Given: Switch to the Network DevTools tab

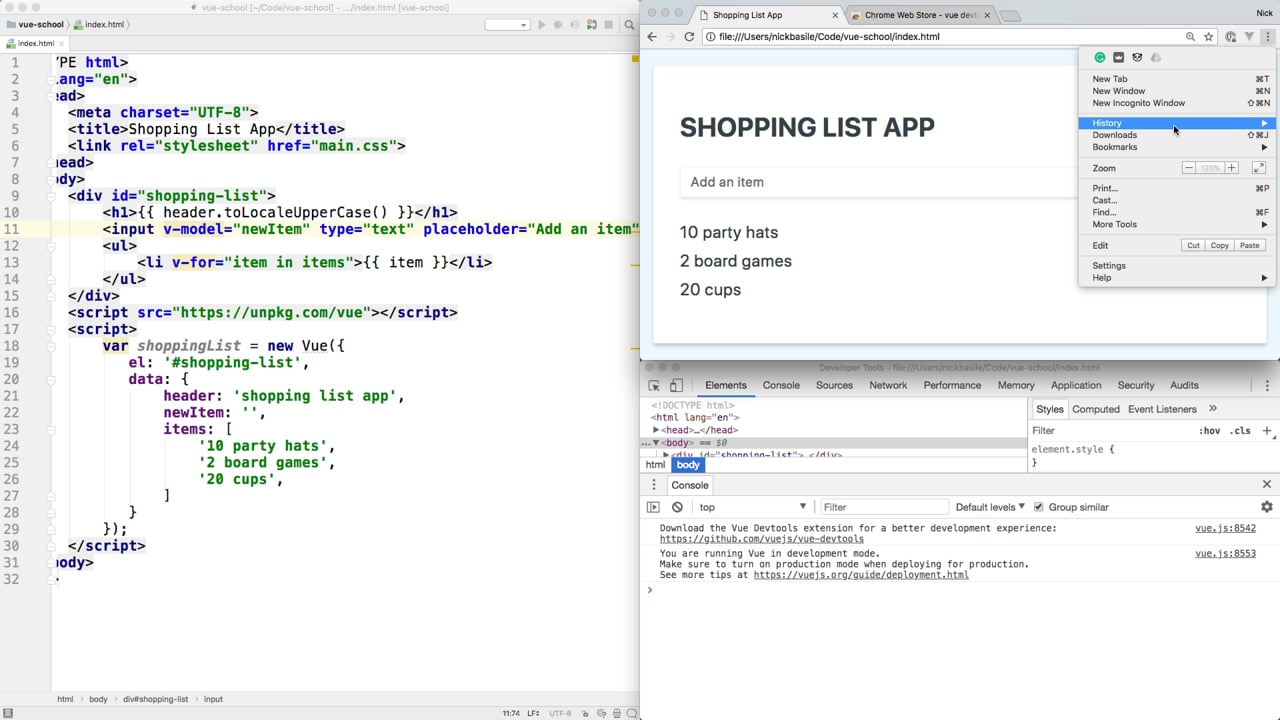Looking at the screenshot, I should pyautogui.click(x=888, y=385).
